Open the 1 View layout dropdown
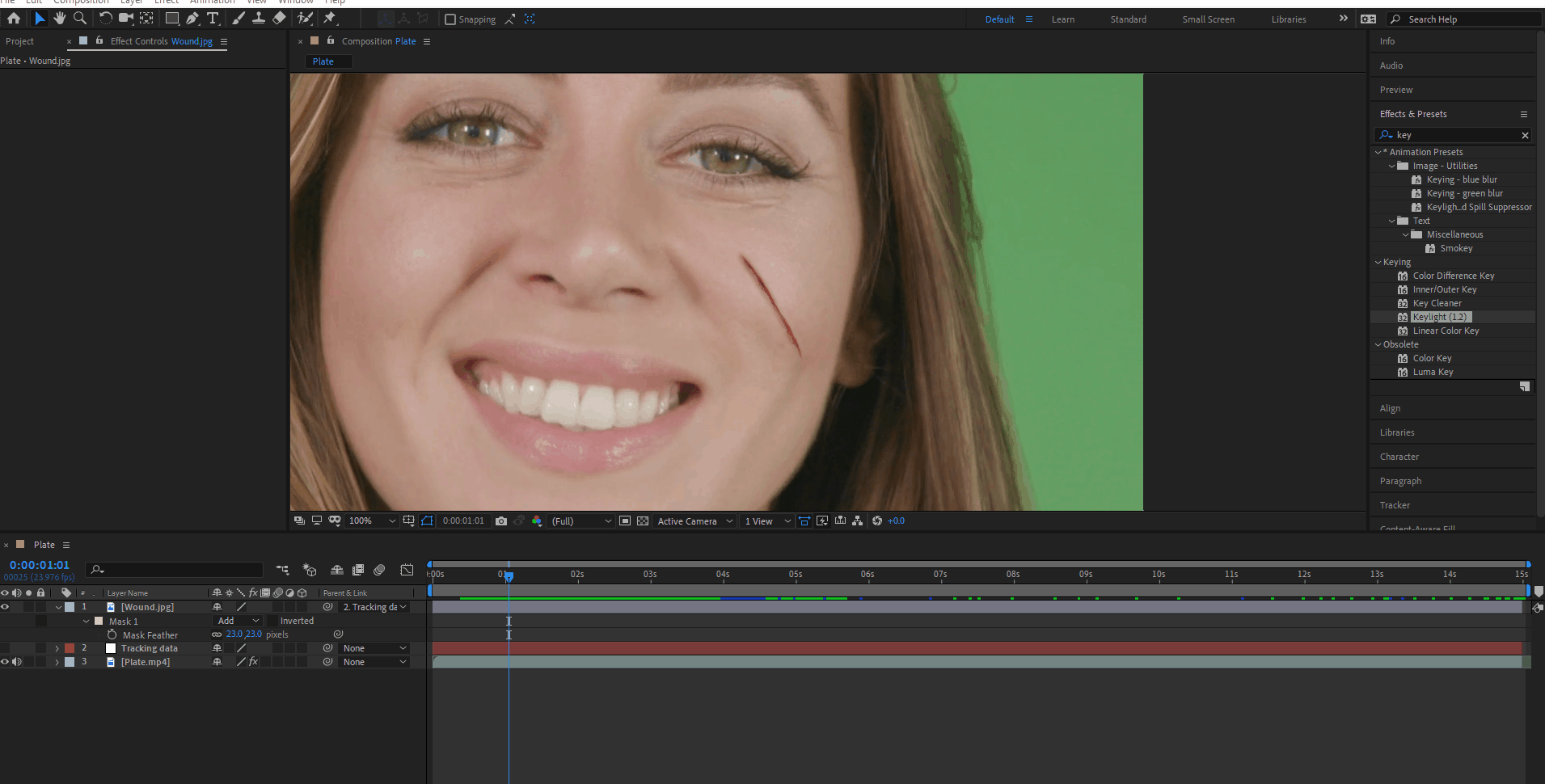Image resolution: width=1545 pixels, height=784 pixels. 767,521
